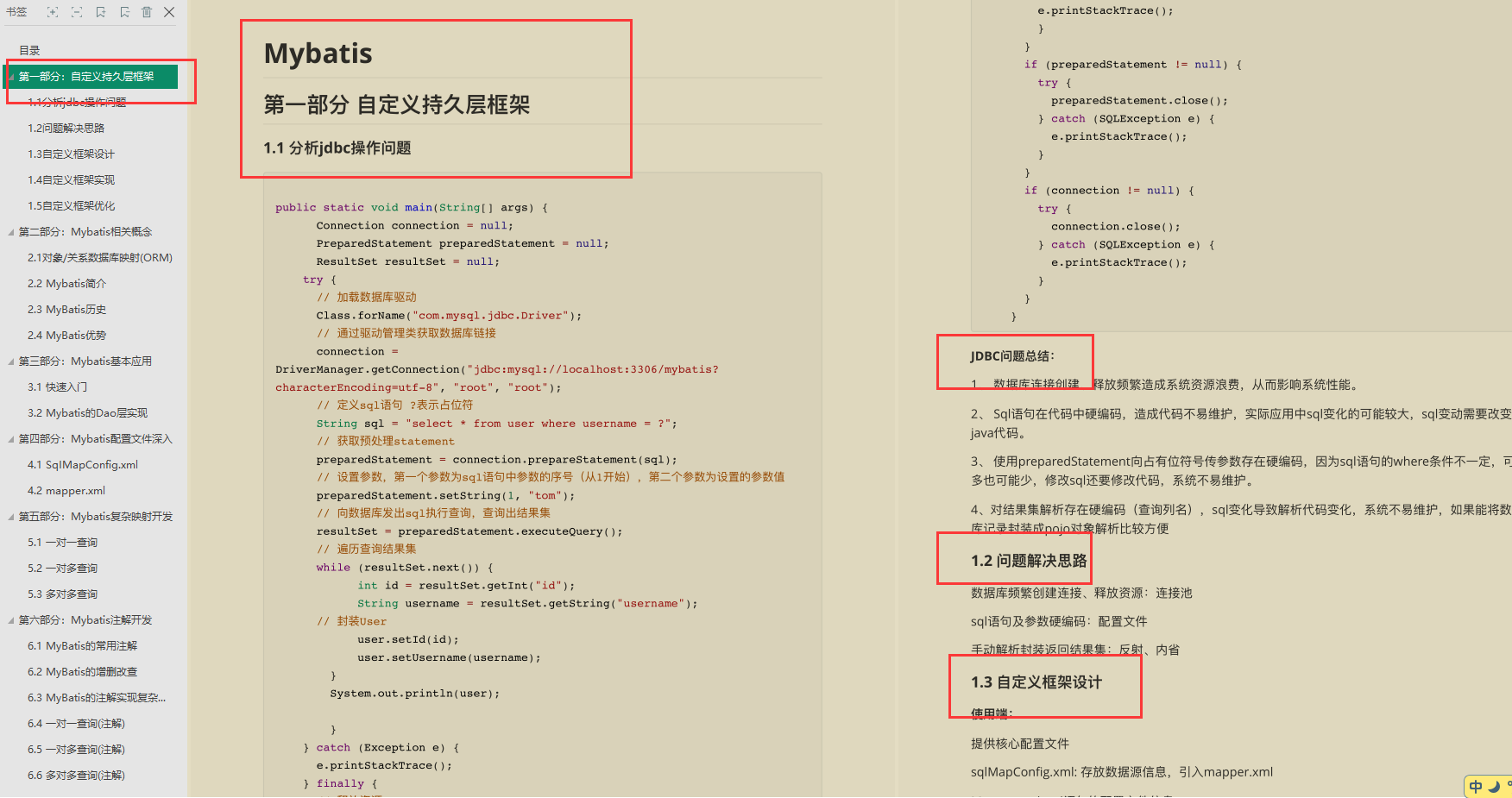Open bookmark 4.2 mapper.xml
Image resolution: width=1512 pixels, height=798 pixels.
tap(66, 491)
